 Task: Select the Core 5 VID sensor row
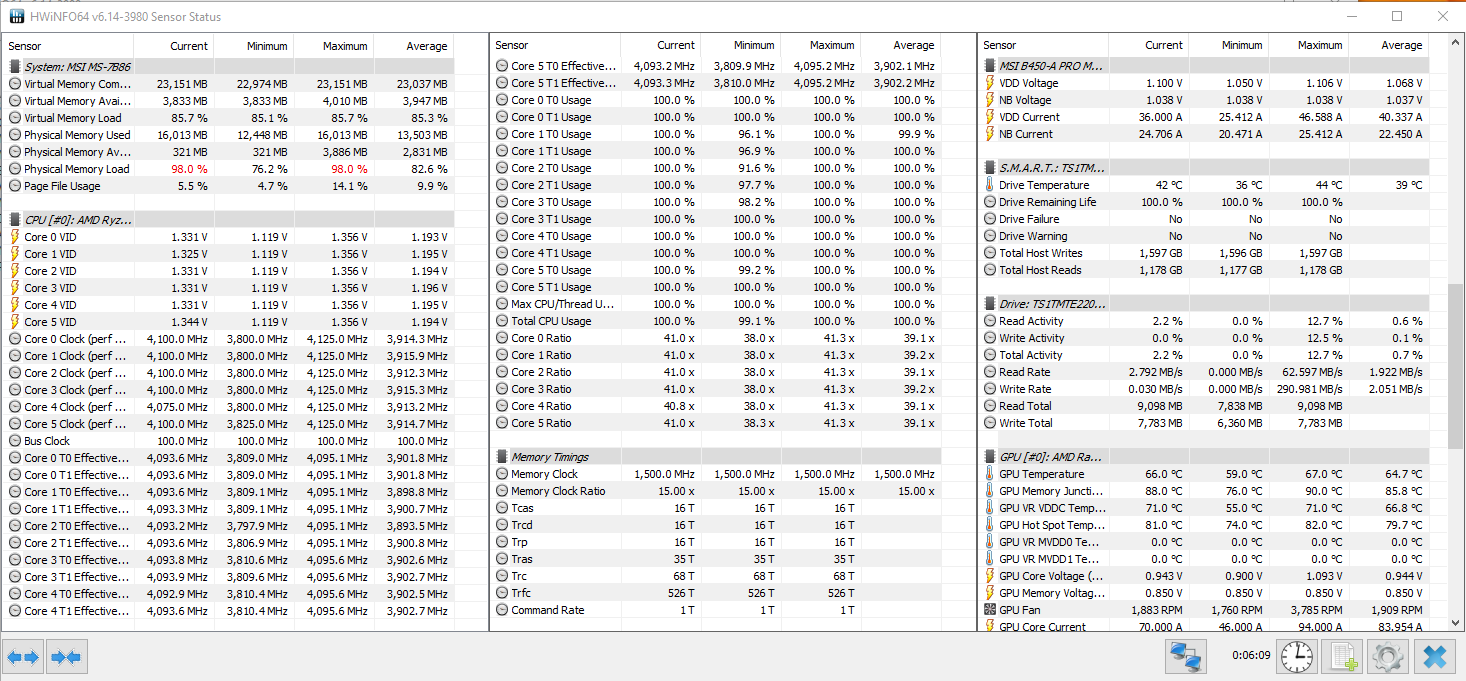229,322
